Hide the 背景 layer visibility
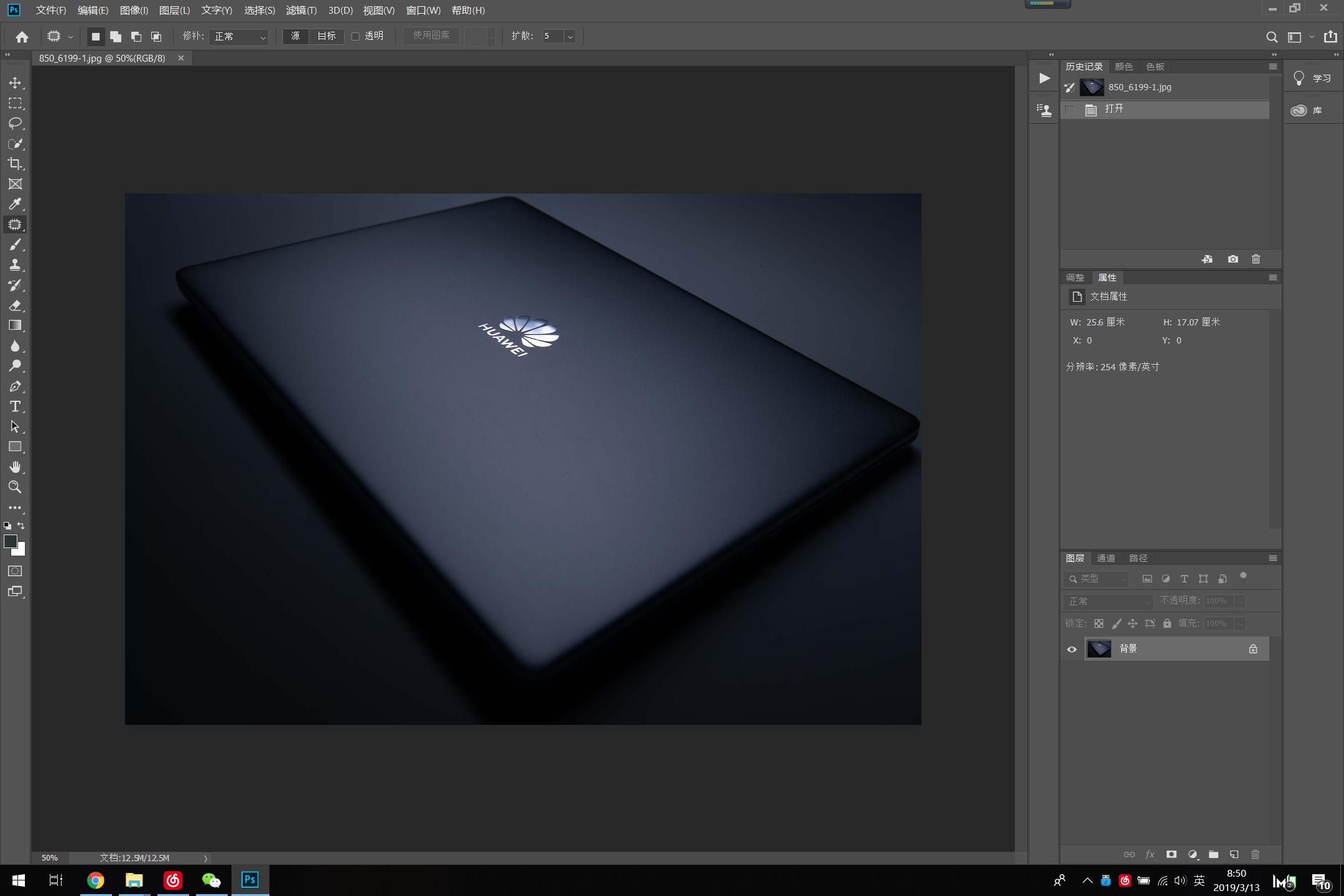The image size is (1344, 896). pyautogui.click(x=1071, y=649)
